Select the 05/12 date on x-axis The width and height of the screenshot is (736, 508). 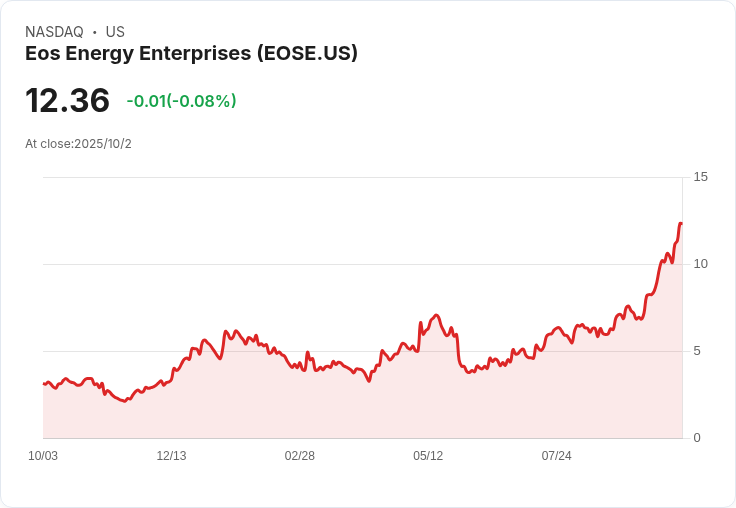pos(428,456)
